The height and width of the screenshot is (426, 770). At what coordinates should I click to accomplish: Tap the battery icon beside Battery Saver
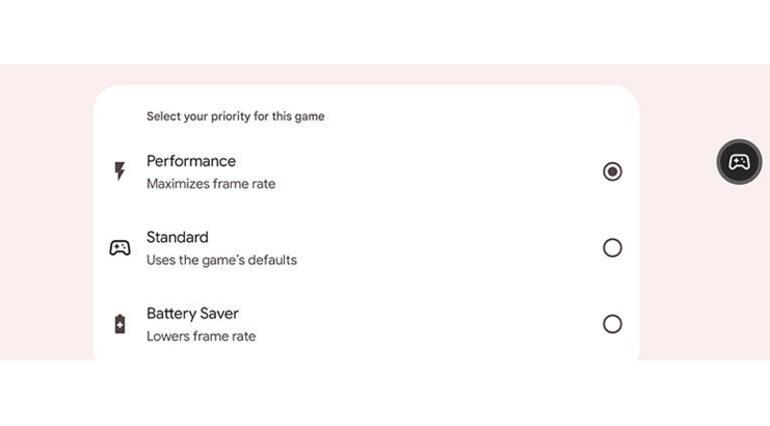[x=120, y=324]
